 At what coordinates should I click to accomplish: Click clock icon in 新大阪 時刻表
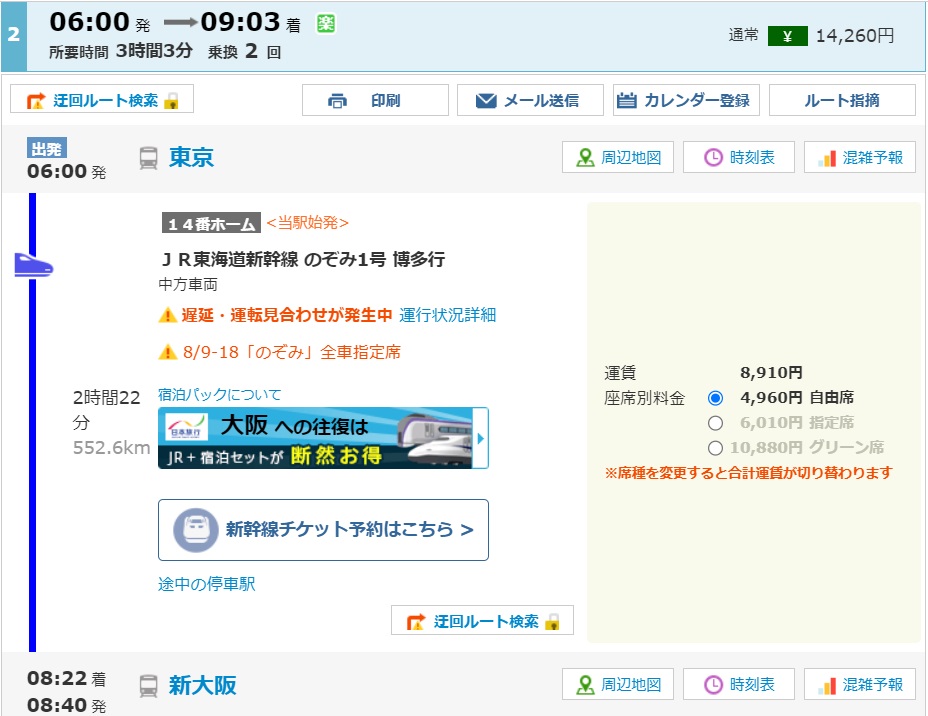coord(713,685)
